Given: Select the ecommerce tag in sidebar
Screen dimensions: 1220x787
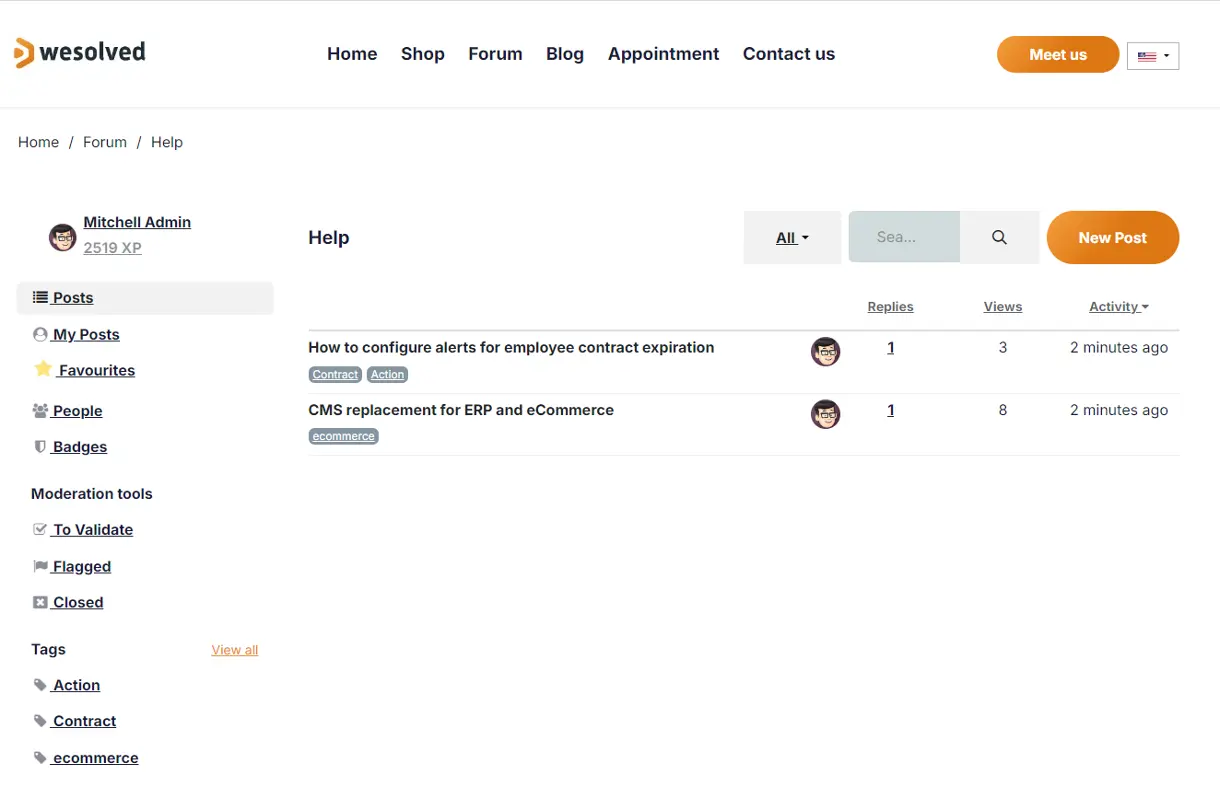Looking at the screenshot, I should [95, 758].
